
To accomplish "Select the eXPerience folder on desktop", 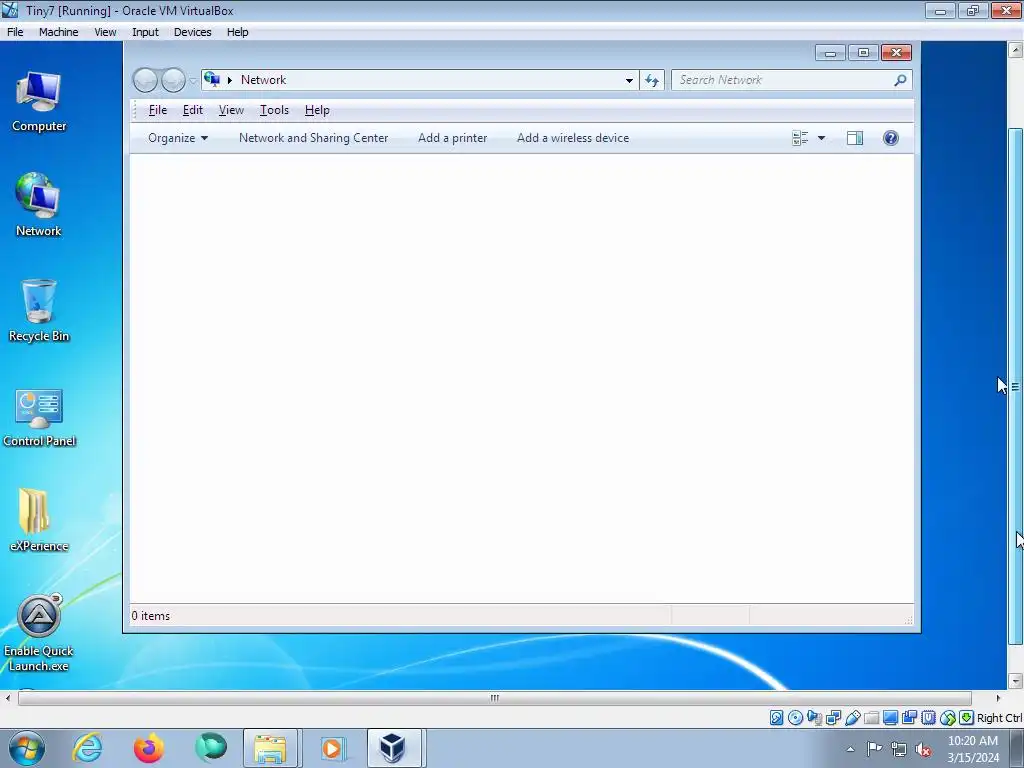I will [39, 520].
